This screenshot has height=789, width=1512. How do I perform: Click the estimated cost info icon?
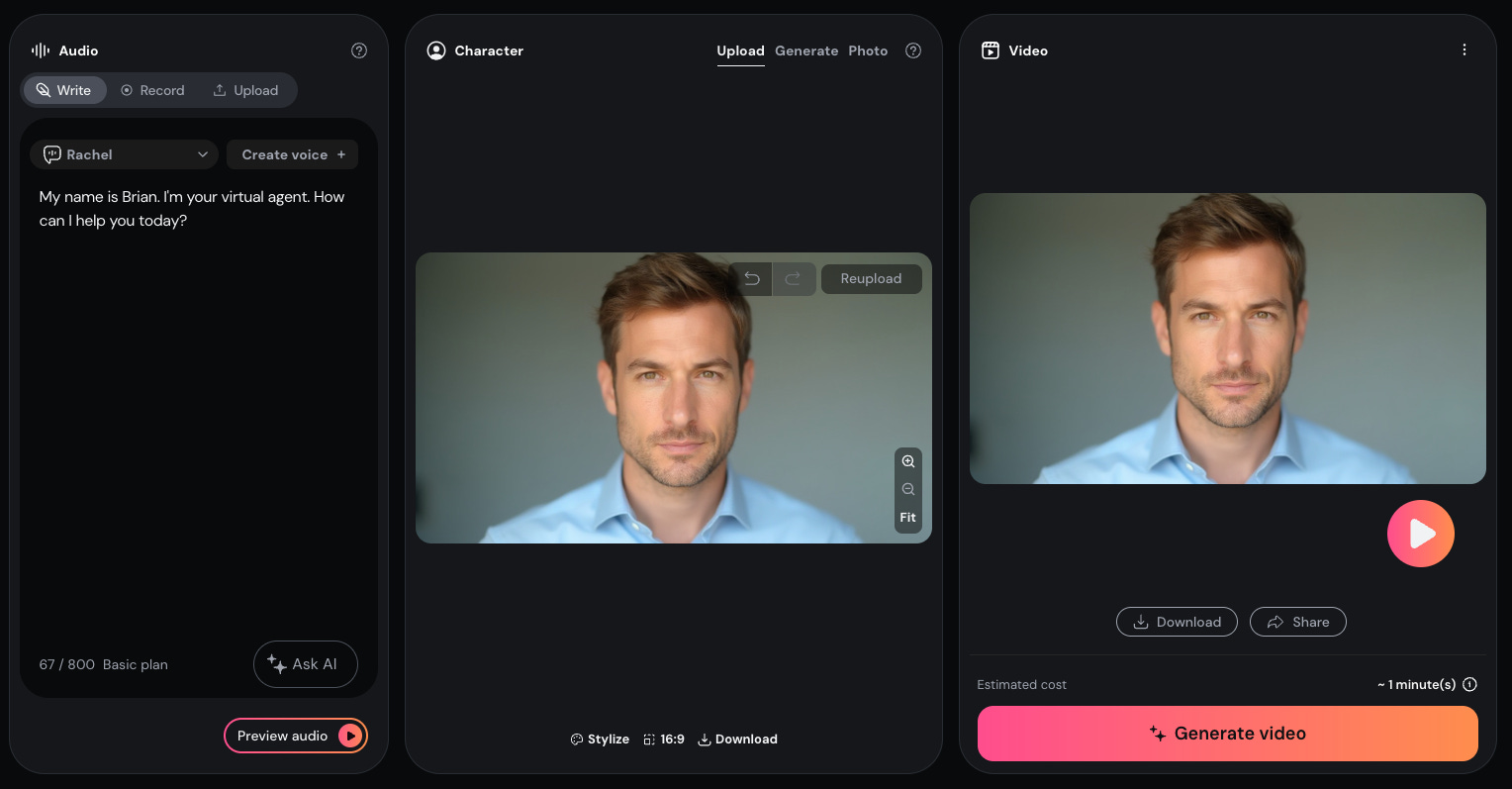[x=1470, y=684]
